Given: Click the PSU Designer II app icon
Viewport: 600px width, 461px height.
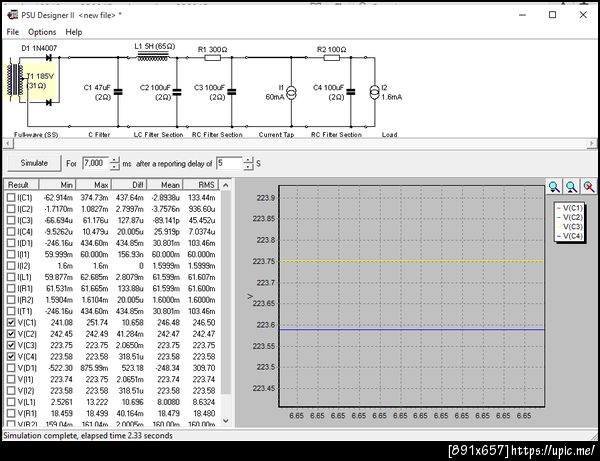Looking at the screenshot, I should click(12, 15).
